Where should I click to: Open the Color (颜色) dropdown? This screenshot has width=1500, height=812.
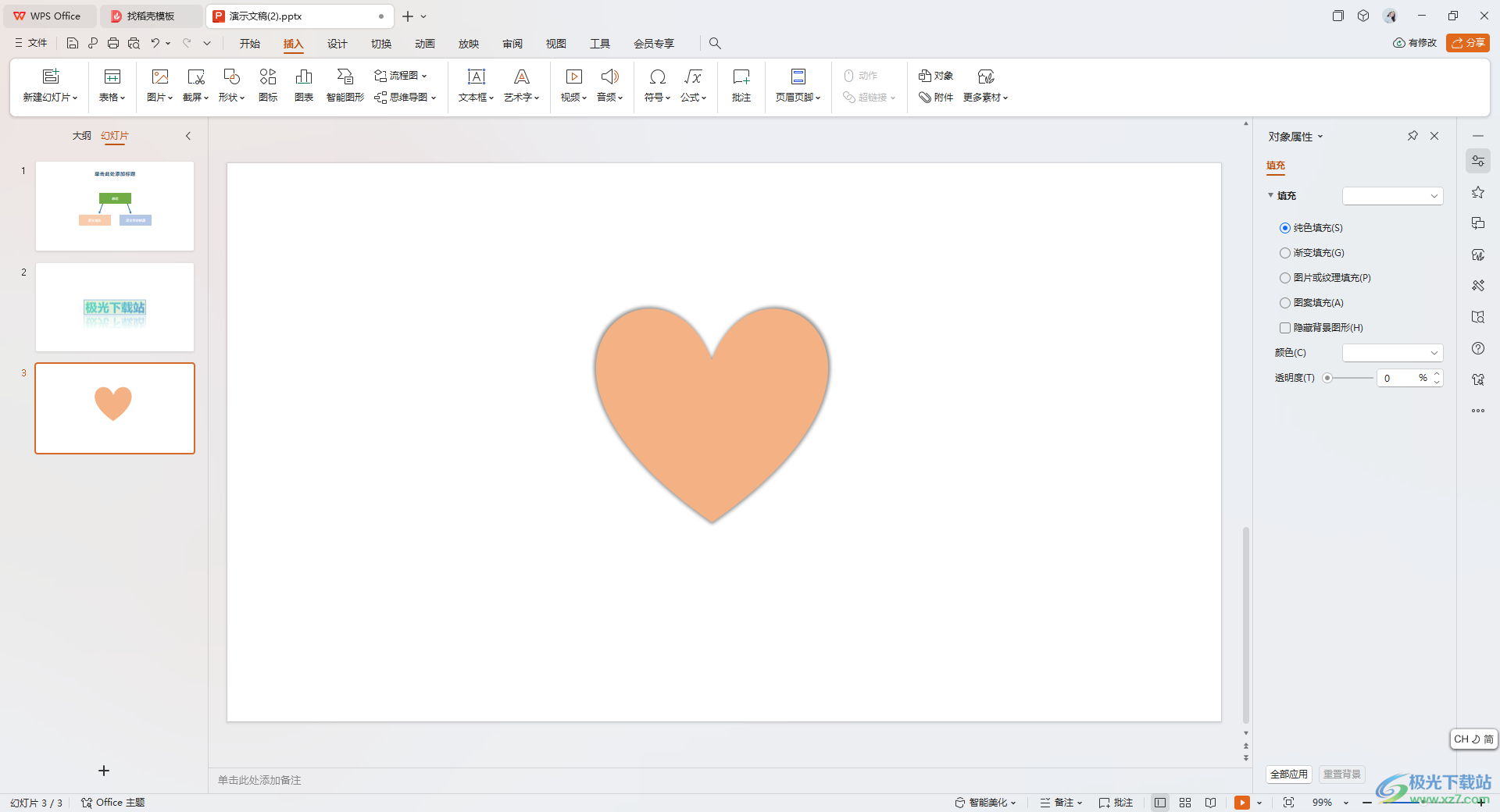pyautogui.click(x=1392, y=353)
